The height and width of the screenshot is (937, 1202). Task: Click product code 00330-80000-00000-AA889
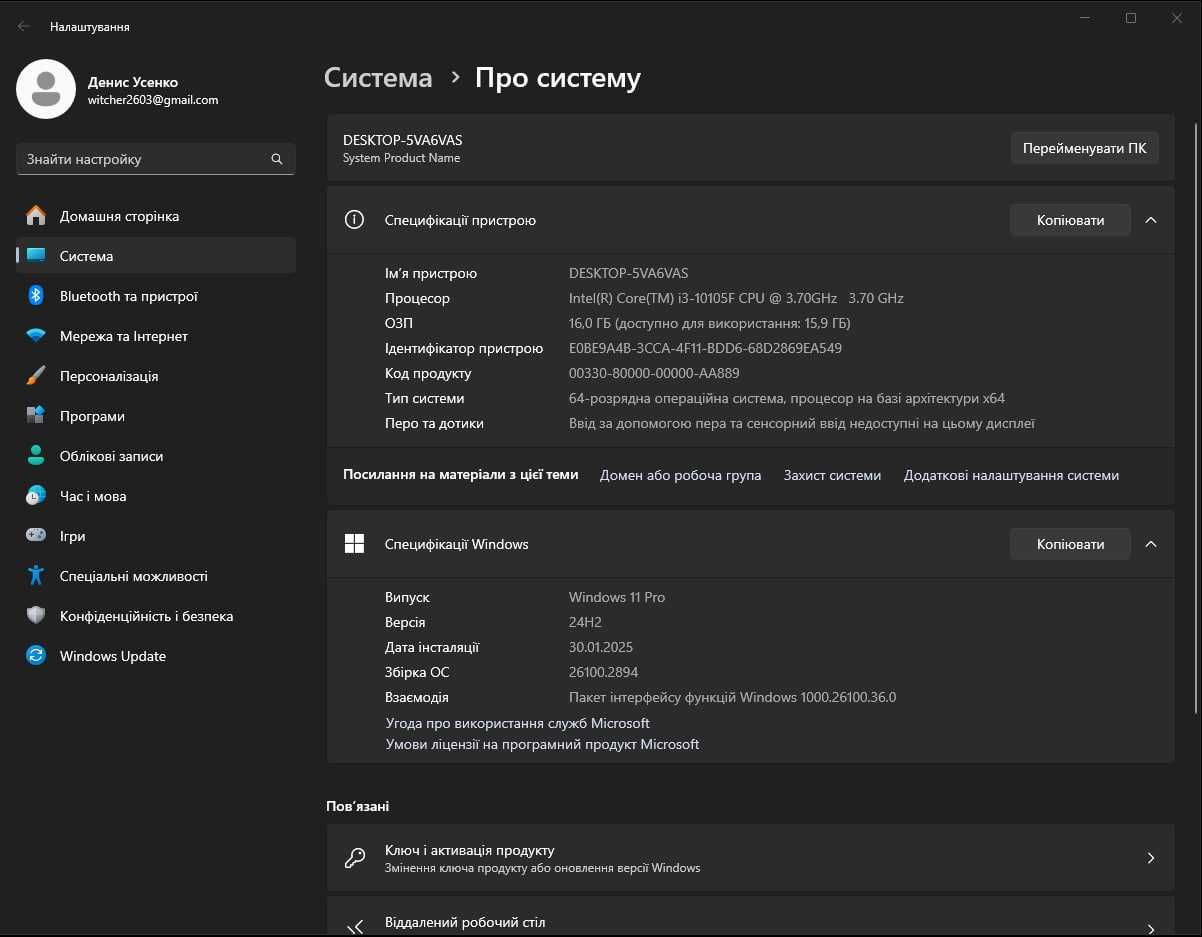[654, 373]
